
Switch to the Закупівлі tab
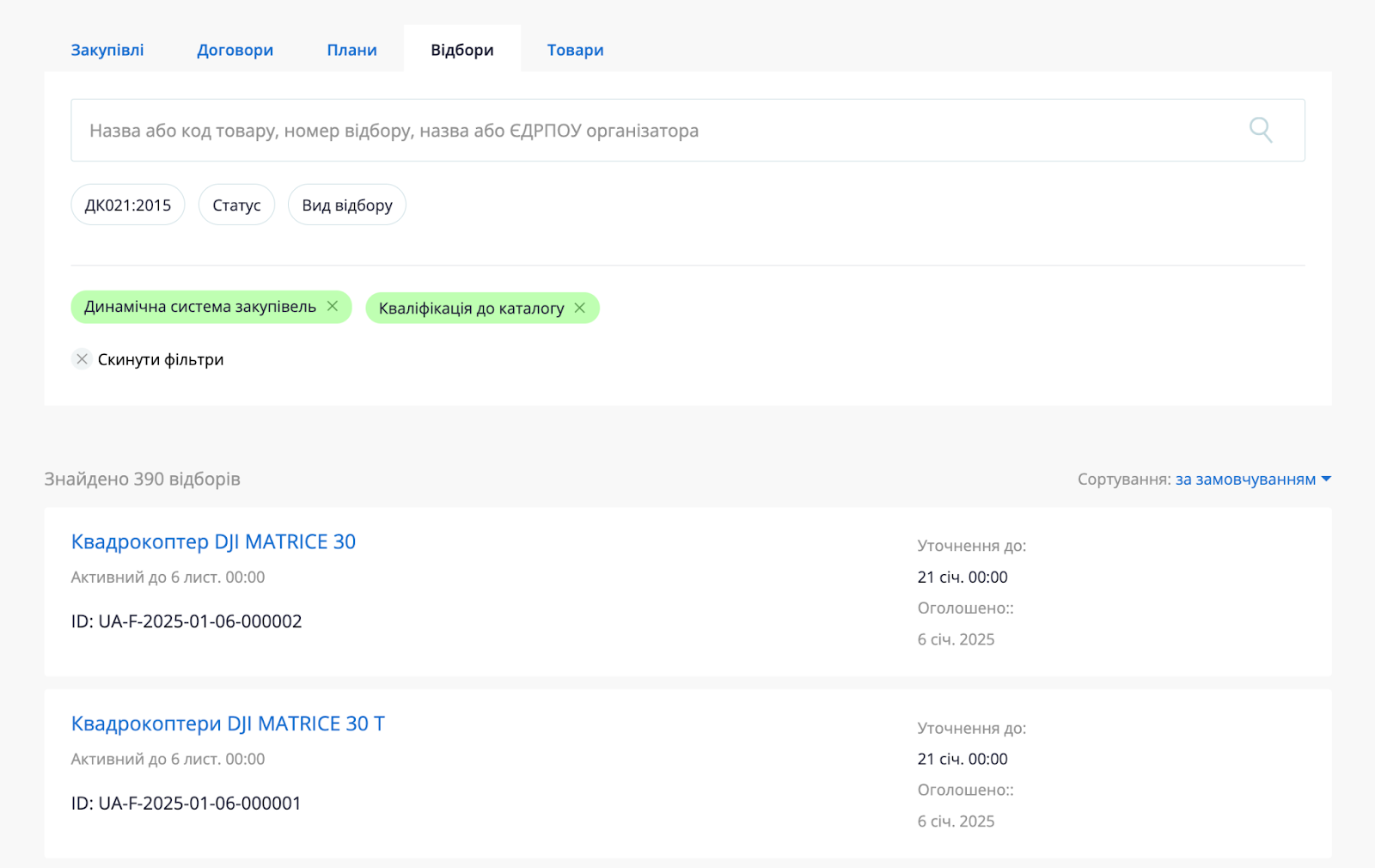(x=107, y=50)
